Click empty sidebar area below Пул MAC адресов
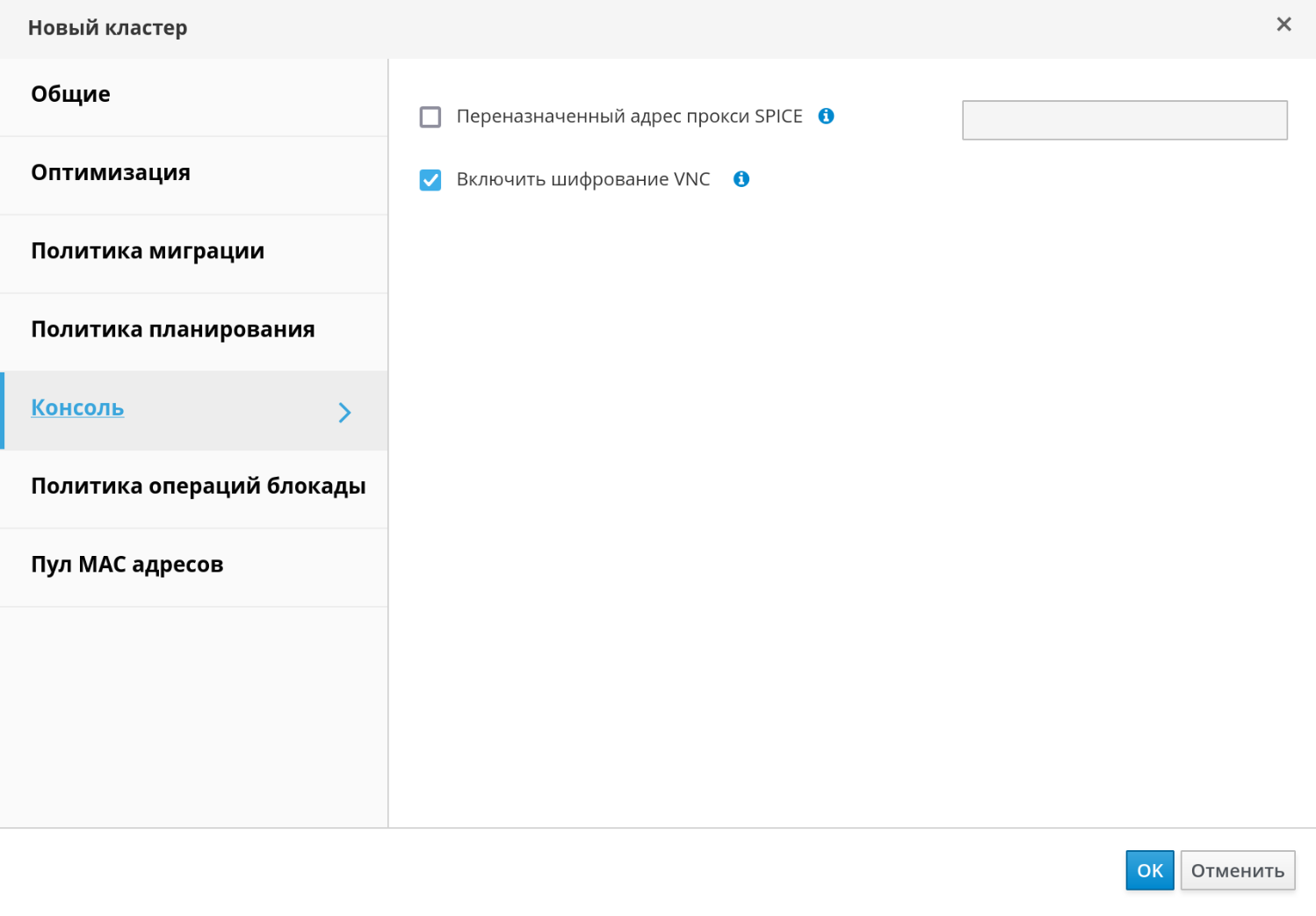This screenshot has width=1316, height=916. [193, 716]
